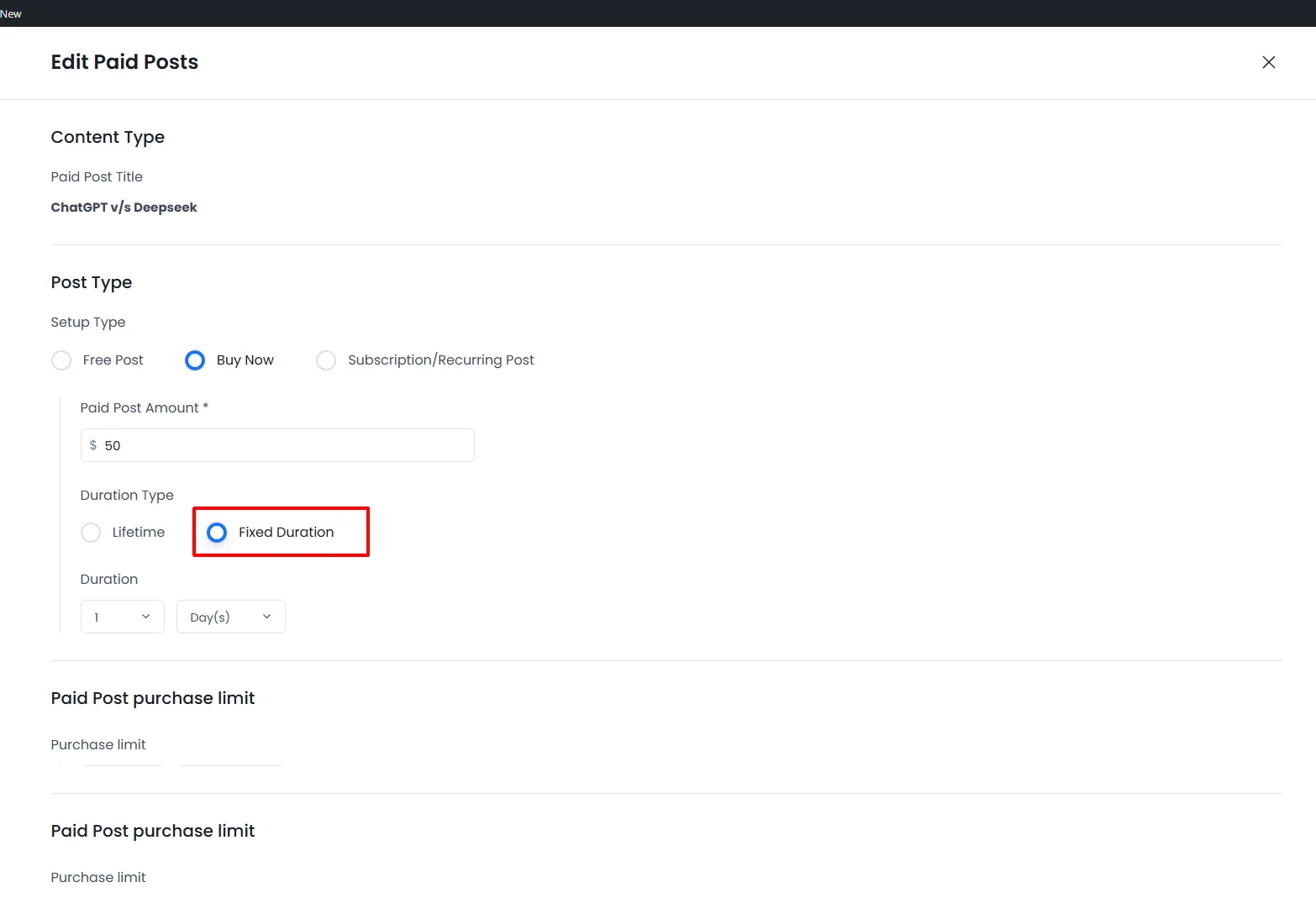
Task: Click the New label in top bar
Action: (x=11, y=13)
